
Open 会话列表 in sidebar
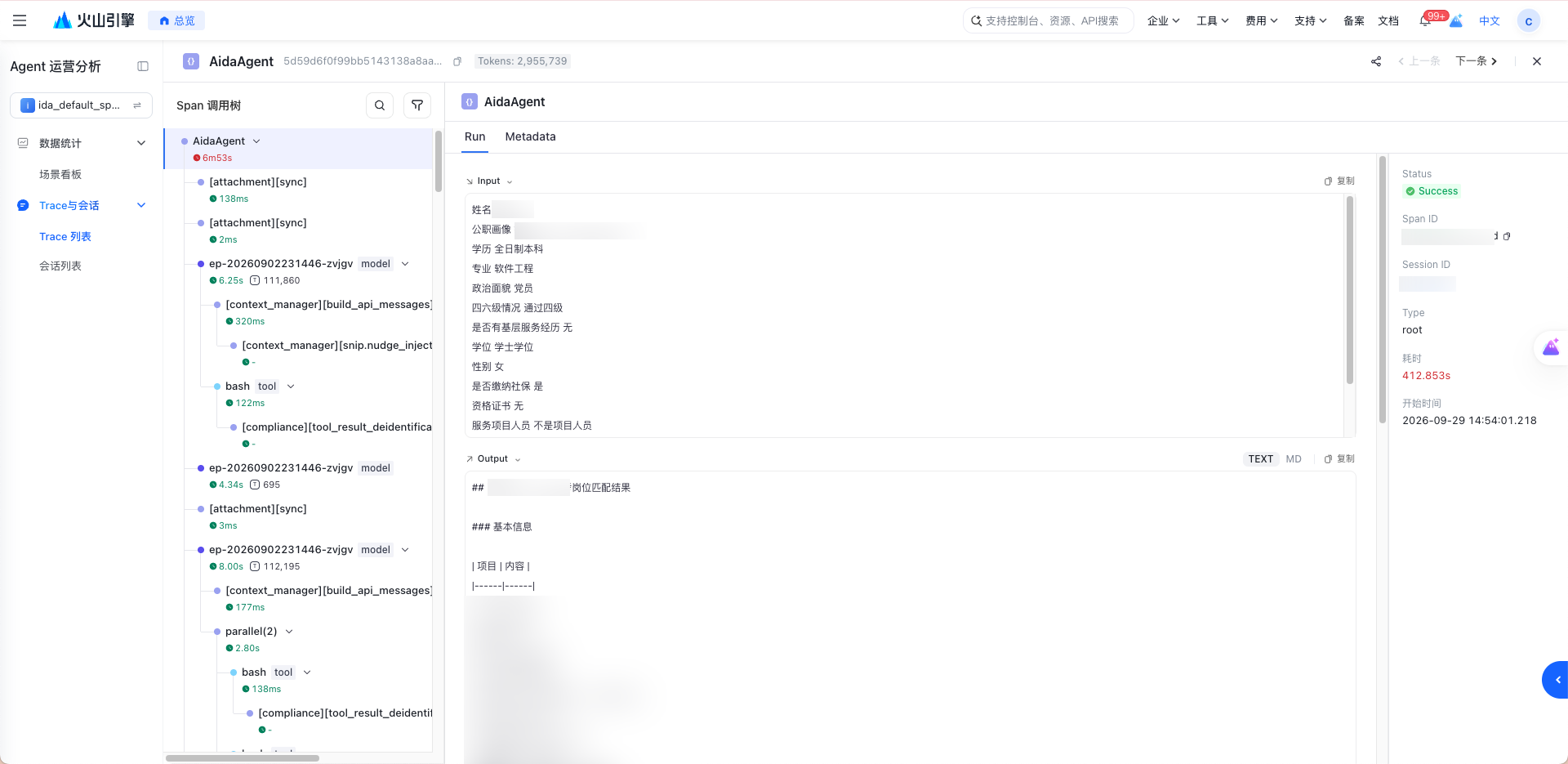[x=60, y=266]
